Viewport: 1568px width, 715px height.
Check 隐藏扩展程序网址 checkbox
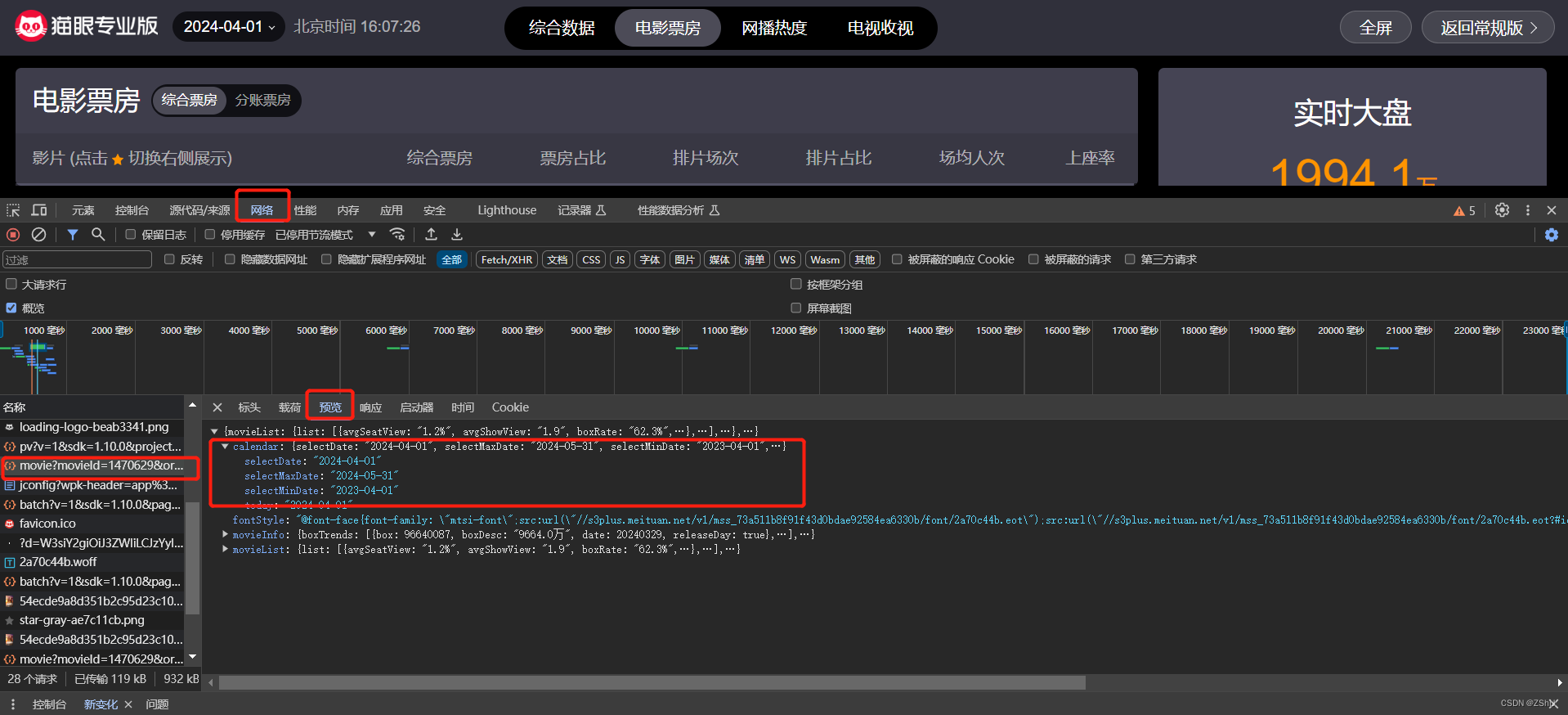click(326, 259)
